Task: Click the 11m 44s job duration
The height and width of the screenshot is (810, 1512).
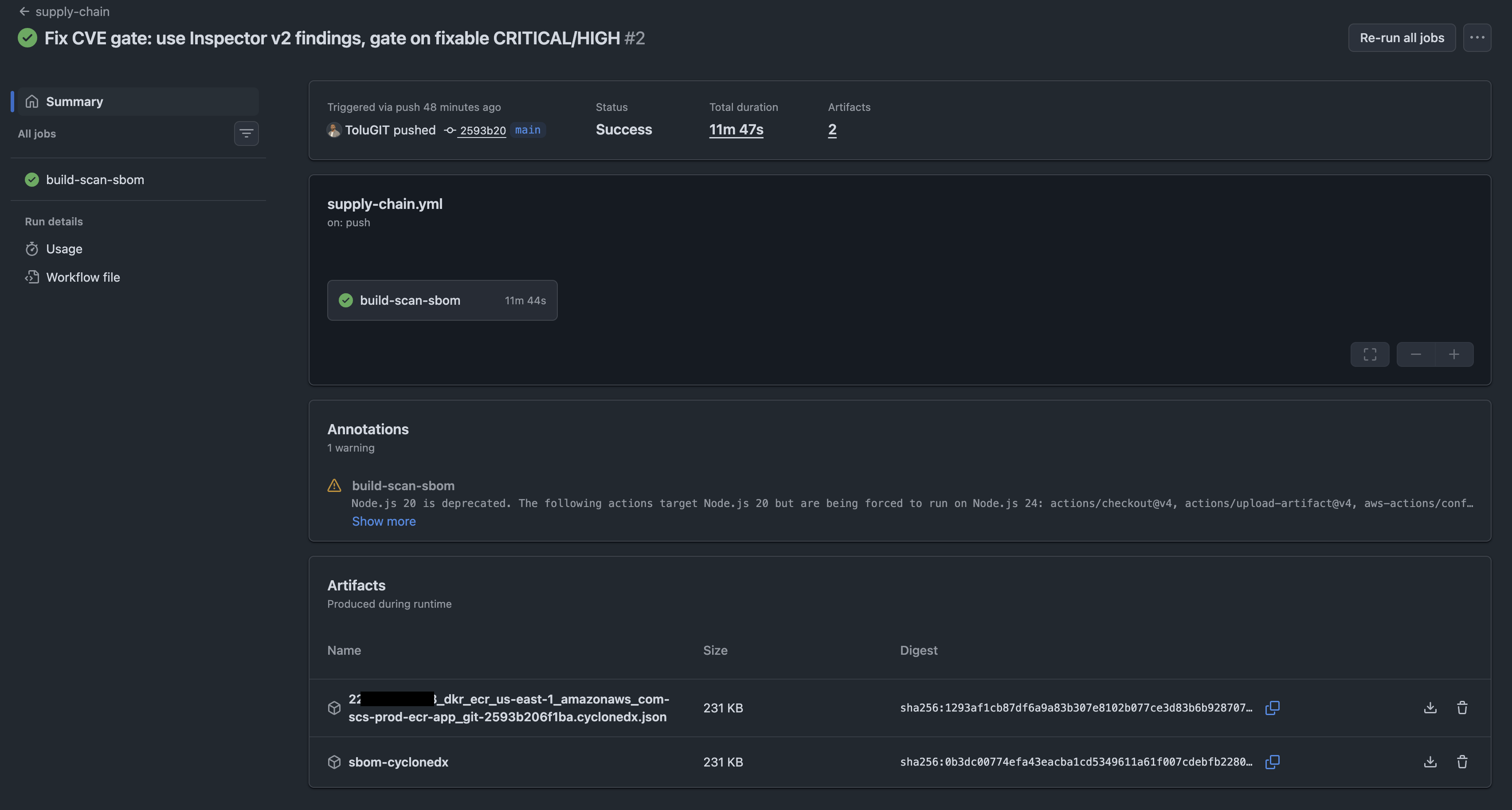Action: pyautogui.click(x=525, y=300)
